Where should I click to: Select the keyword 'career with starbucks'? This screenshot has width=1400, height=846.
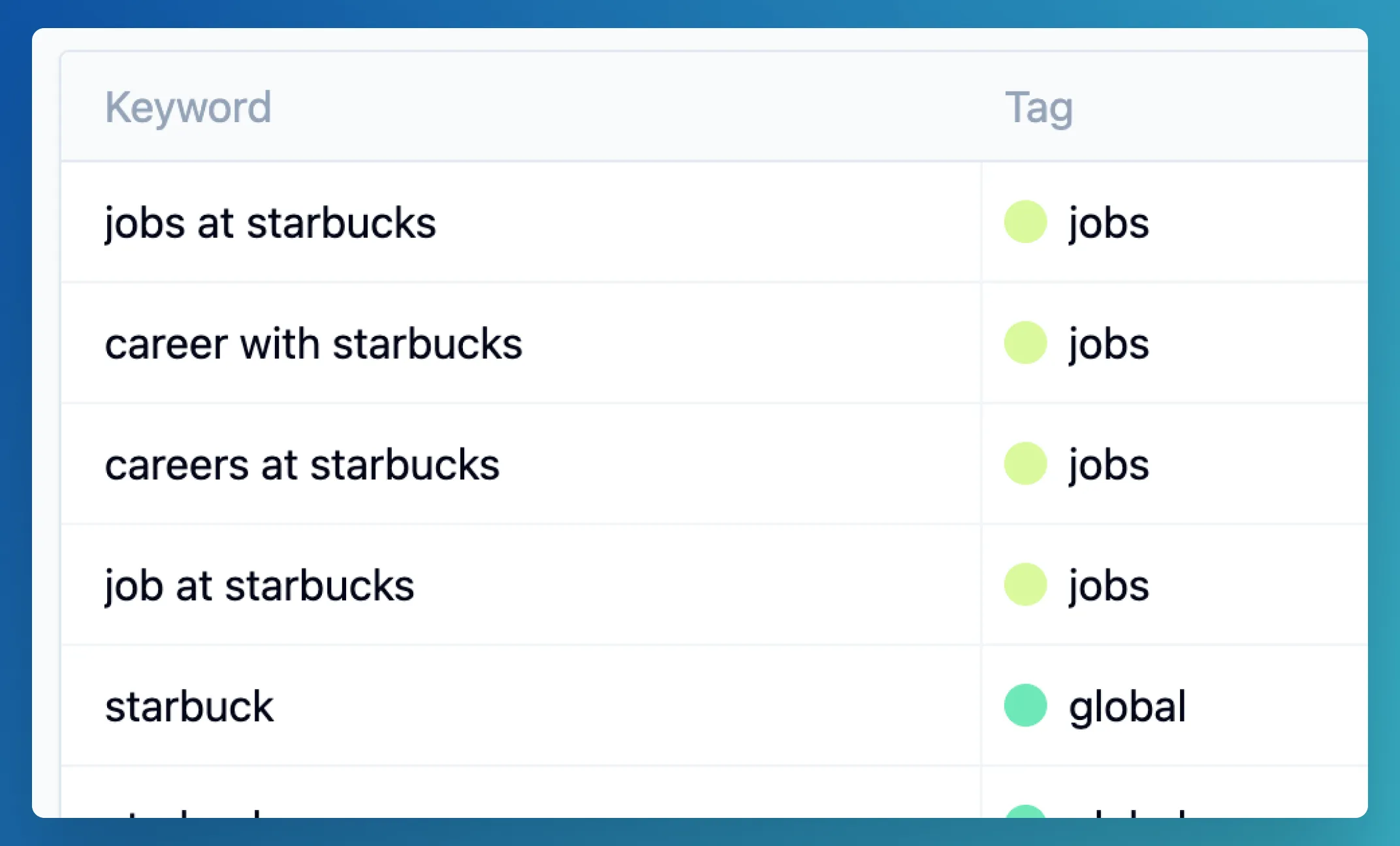pyautogui.click(x=313, y=343)
